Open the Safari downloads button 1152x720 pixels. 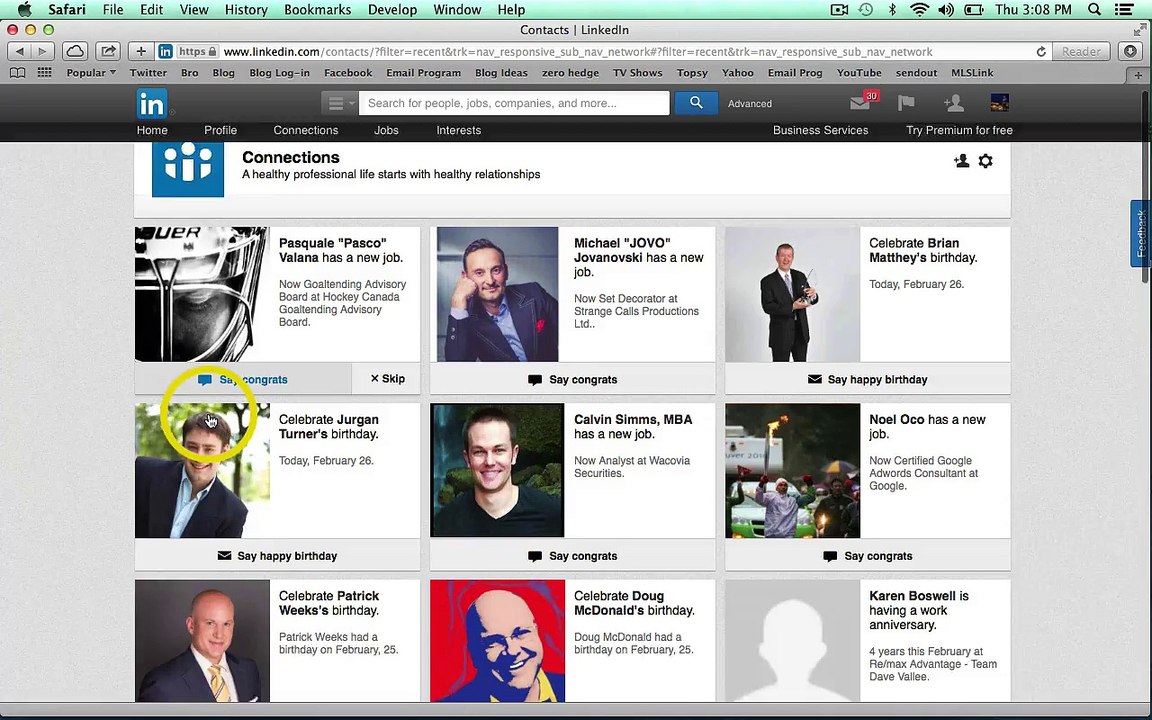coord(1131,51)
